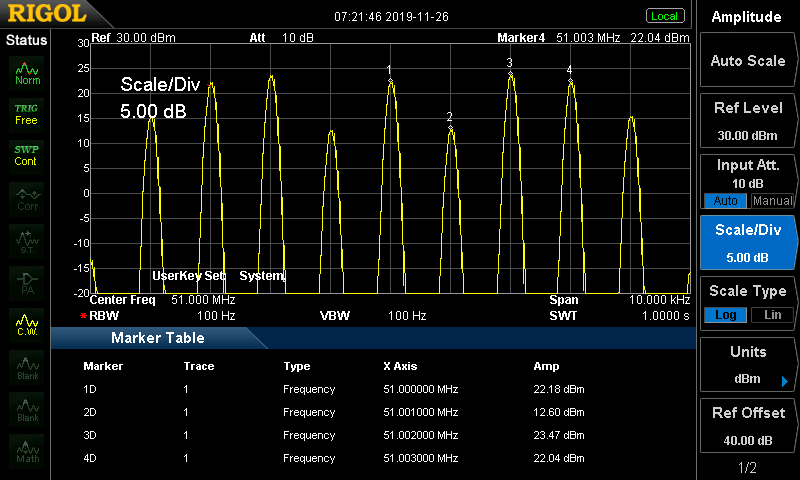Go to next menu page 1/2
Viewport: 800px width, 480px height.
[x=747, y=467]
